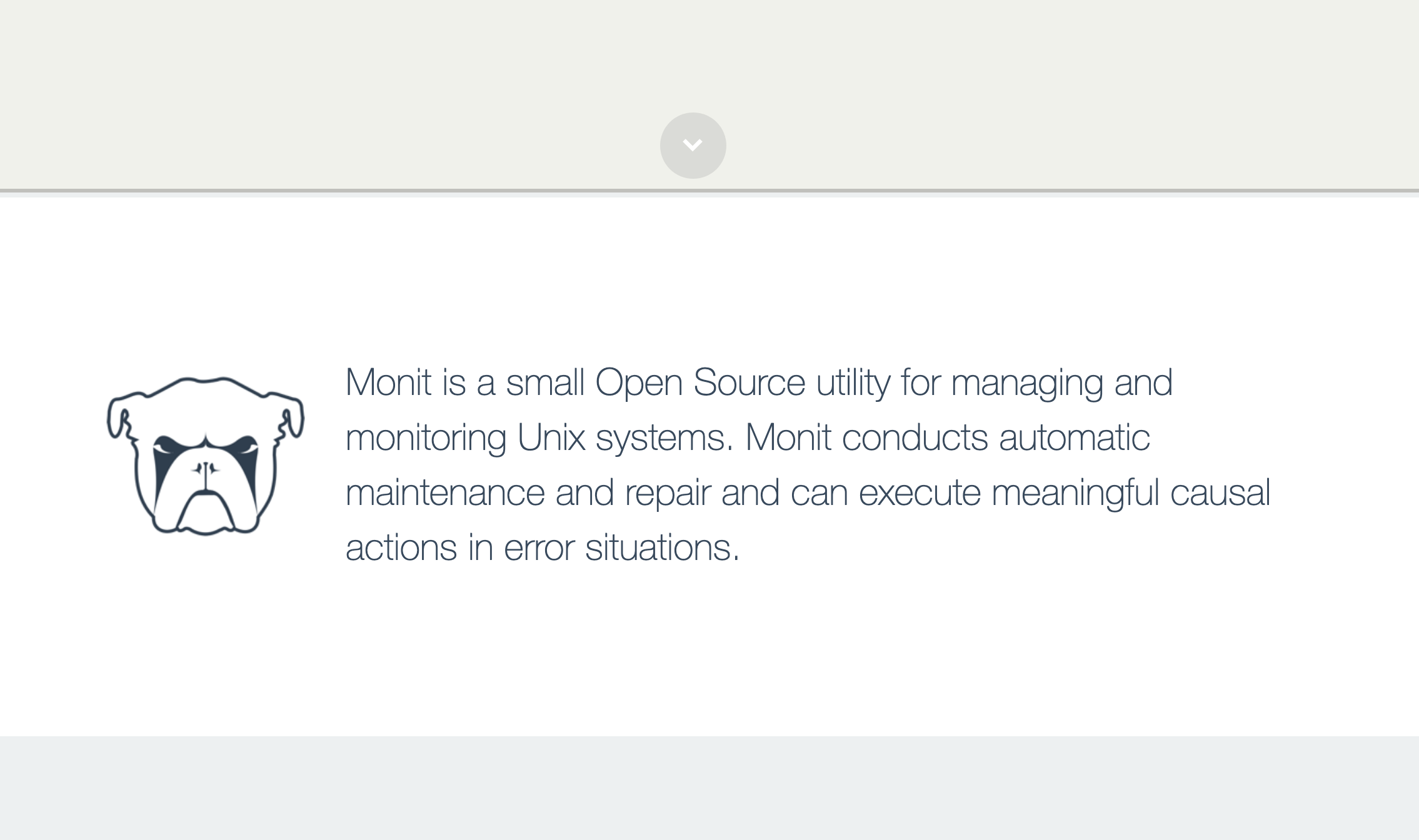
Task: Click the word "automatic" in the paragraph
Action: coord(1075,437)
